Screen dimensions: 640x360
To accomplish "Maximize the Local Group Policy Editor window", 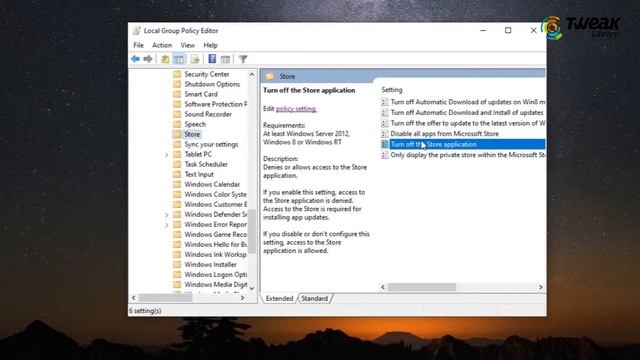I will [508, 30].
